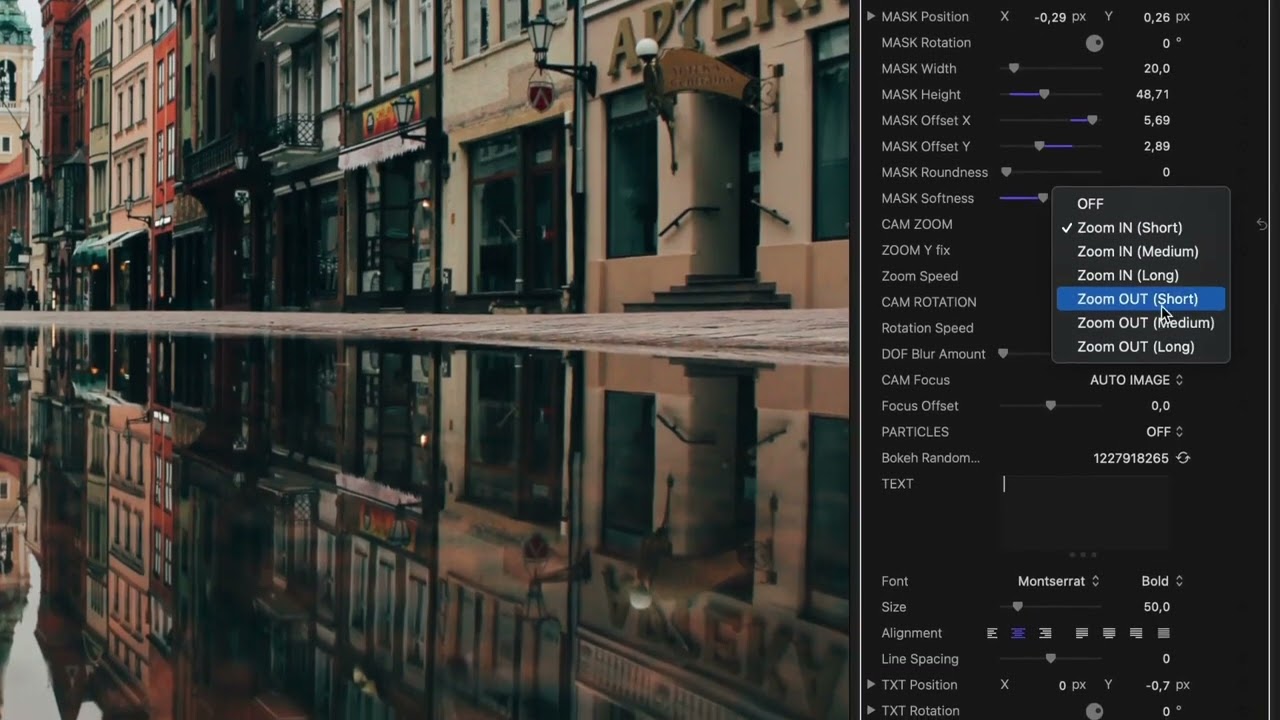Click the MASK Height slider handle
Screen dimensions: 1280x720
[x=1044, y=95]
